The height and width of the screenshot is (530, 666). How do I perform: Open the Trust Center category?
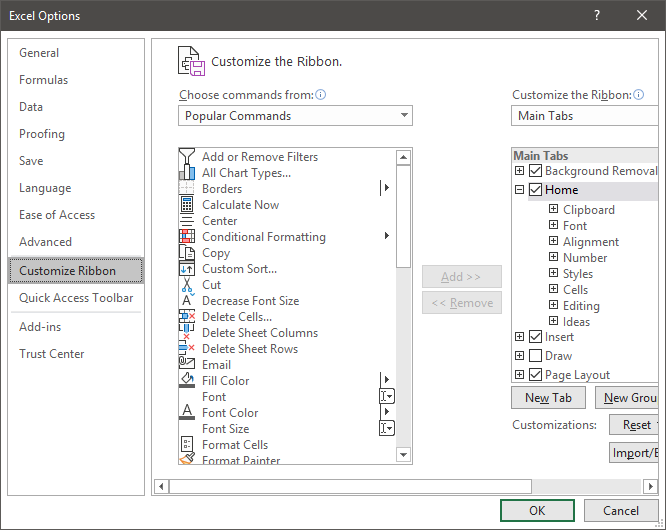[76, 354]
